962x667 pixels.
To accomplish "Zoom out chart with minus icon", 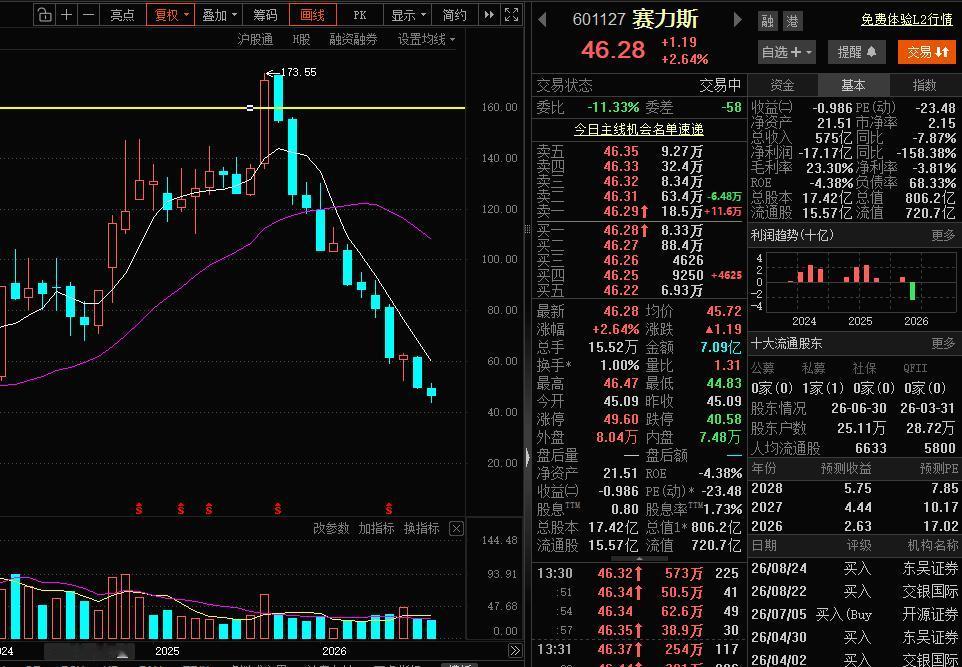I will click(x=88, y=15).
